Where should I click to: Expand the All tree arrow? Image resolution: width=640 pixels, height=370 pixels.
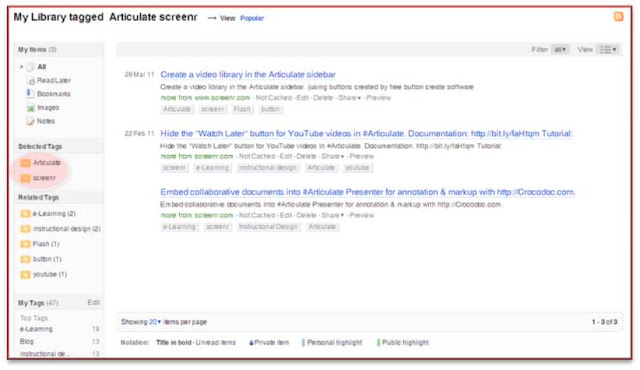click(21, 66)
